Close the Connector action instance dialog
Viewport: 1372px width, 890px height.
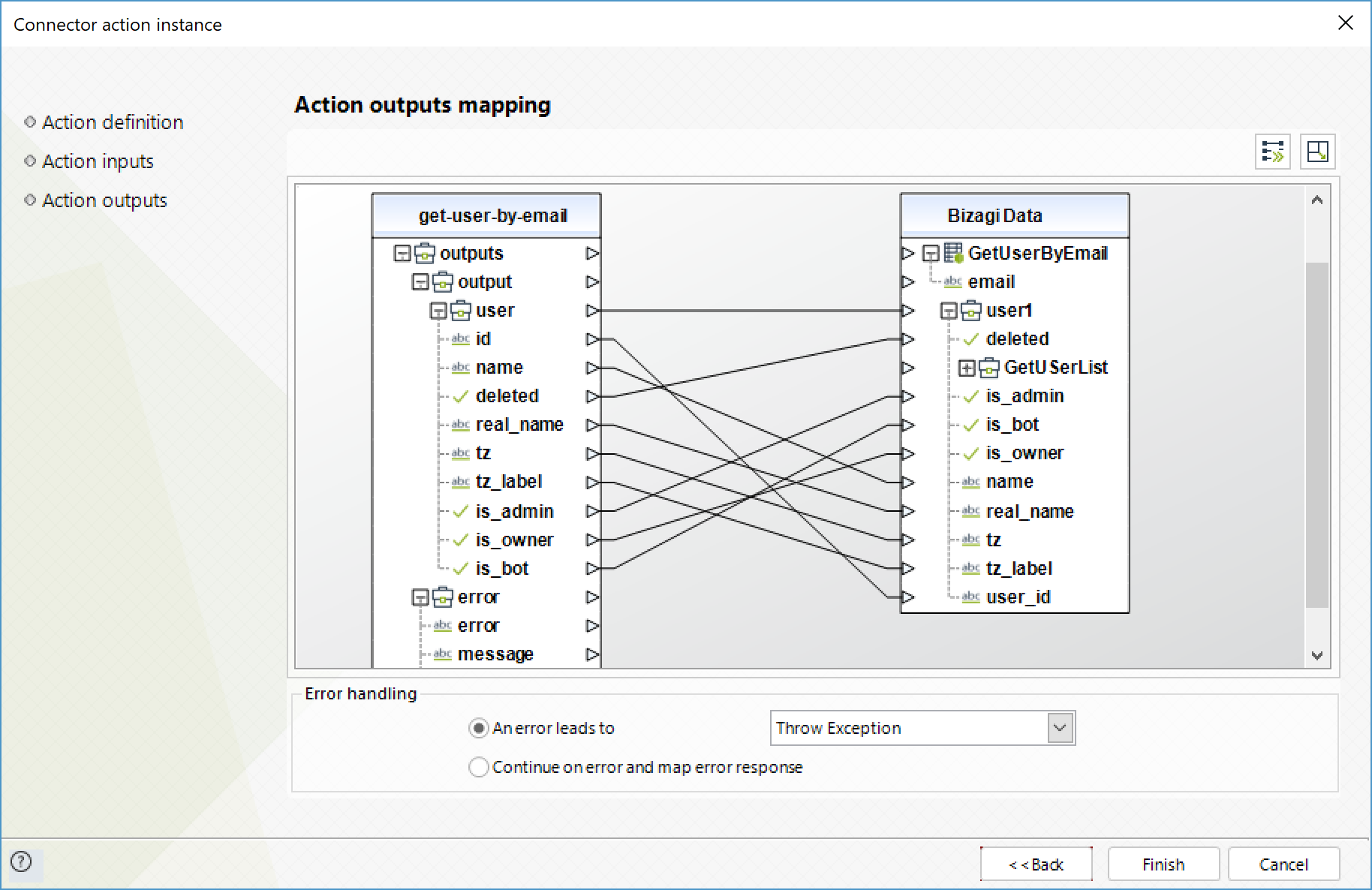(x=1346, y=23)
